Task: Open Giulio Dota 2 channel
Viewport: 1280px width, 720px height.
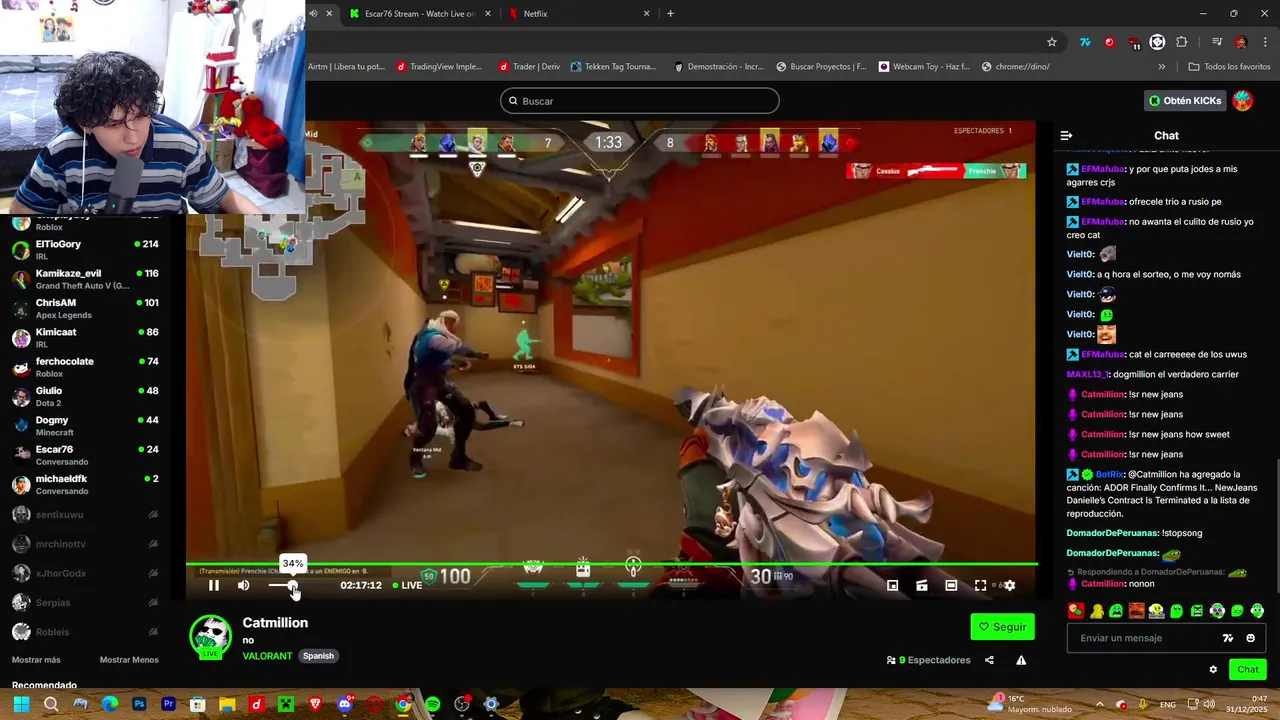Action: [85, 396]
